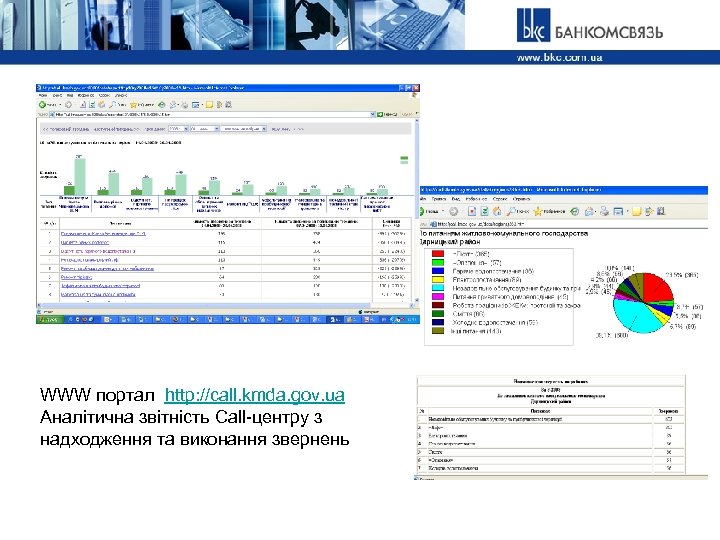Click vertical scrollbar of bar chart browser
This screenshot has height=540, width=720.
pyautogui.click(x=417, y=210)
